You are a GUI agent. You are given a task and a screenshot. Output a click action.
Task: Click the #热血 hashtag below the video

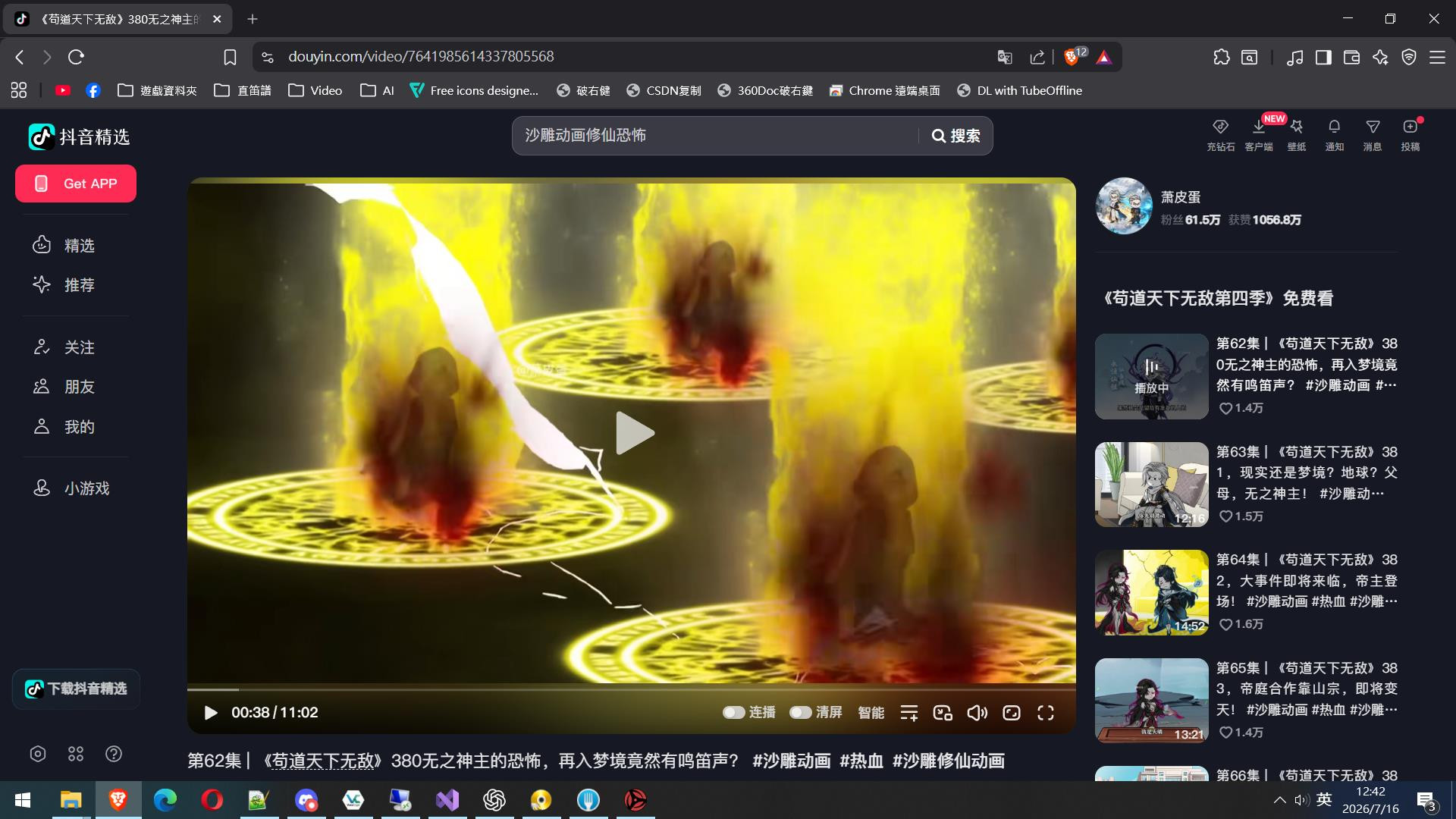(x=861, y=761)
